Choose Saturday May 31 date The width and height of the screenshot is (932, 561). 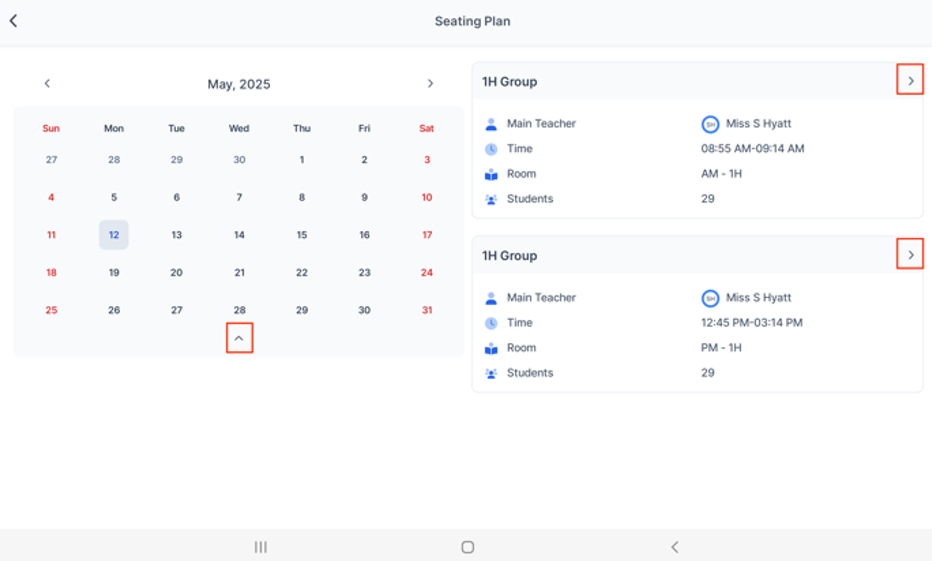tap(427, 310)
